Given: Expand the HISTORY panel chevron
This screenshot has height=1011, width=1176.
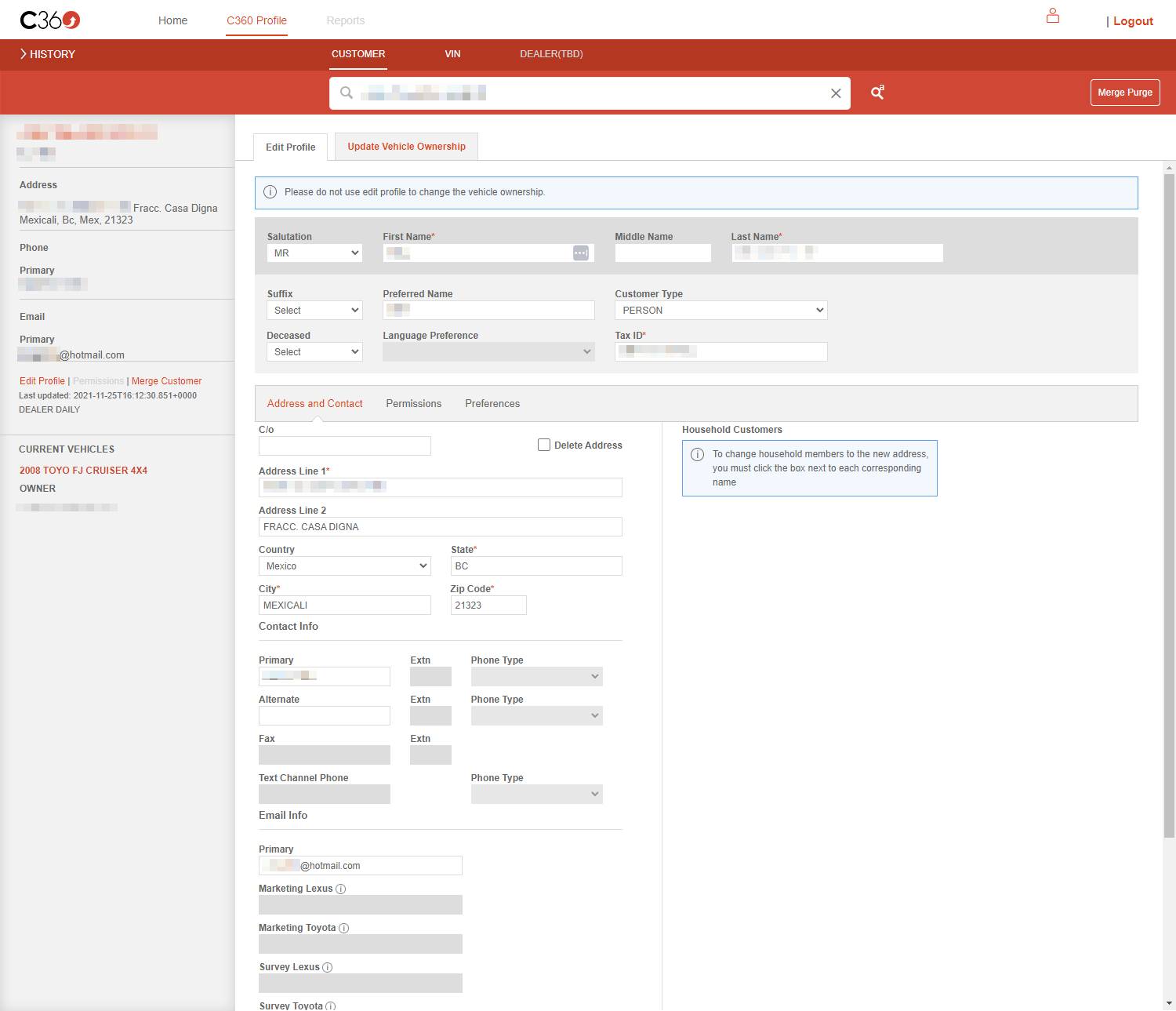Looking at the screenshot, I should point(24,54).
